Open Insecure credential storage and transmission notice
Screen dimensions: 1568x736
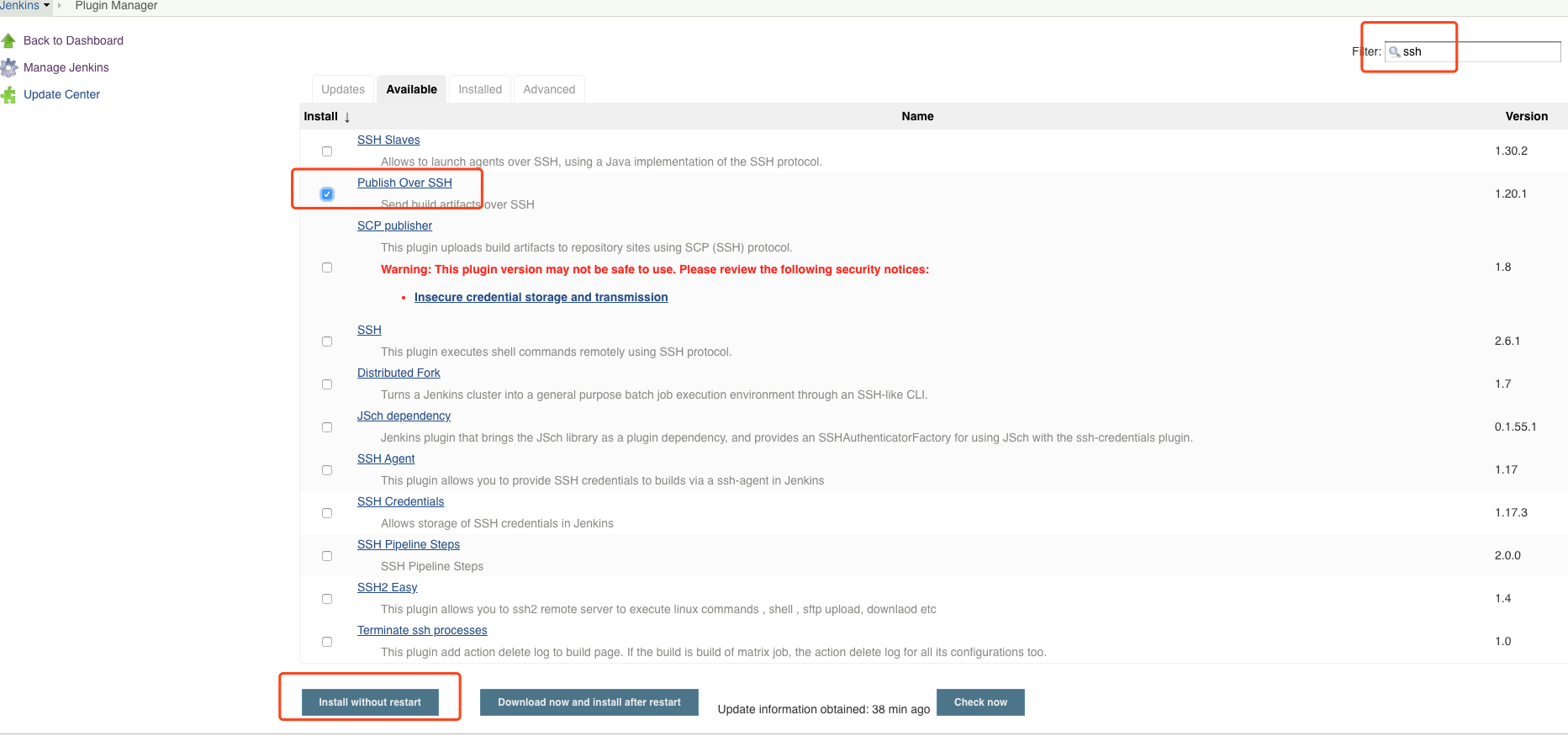(x=541, y=297)
